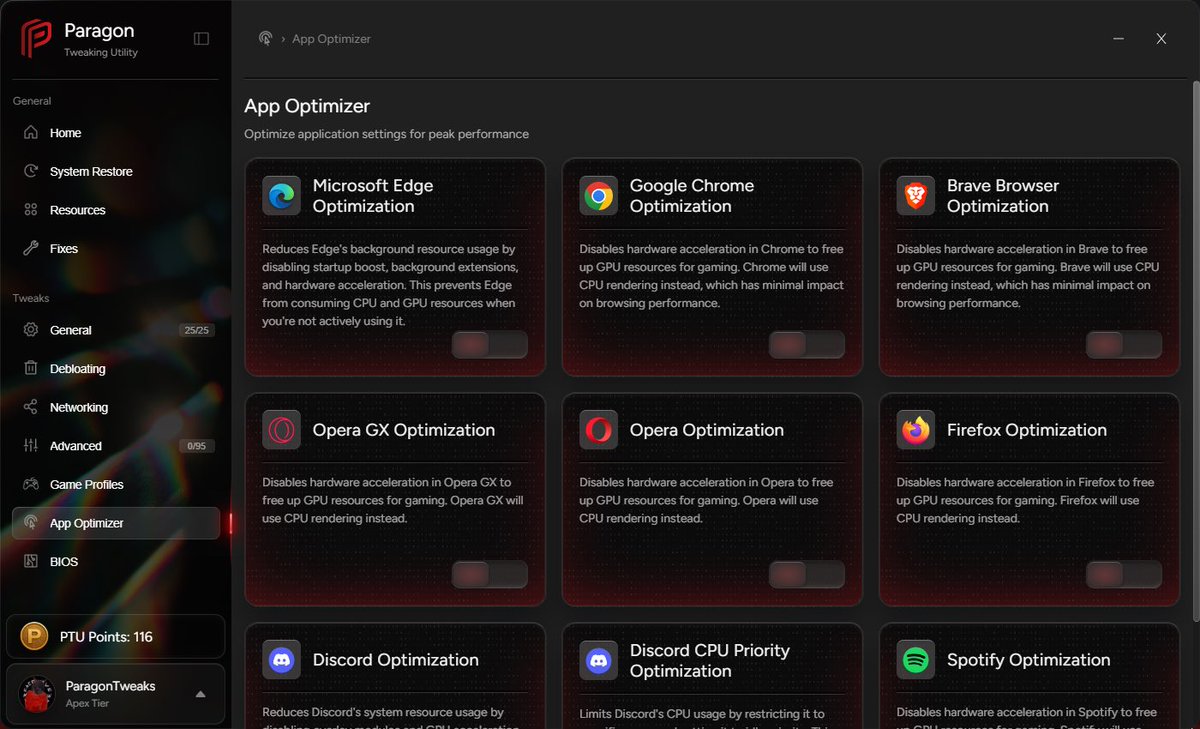Click the Microsoft Edge icon on its card

pyautogui.click(x=280, y=196)
